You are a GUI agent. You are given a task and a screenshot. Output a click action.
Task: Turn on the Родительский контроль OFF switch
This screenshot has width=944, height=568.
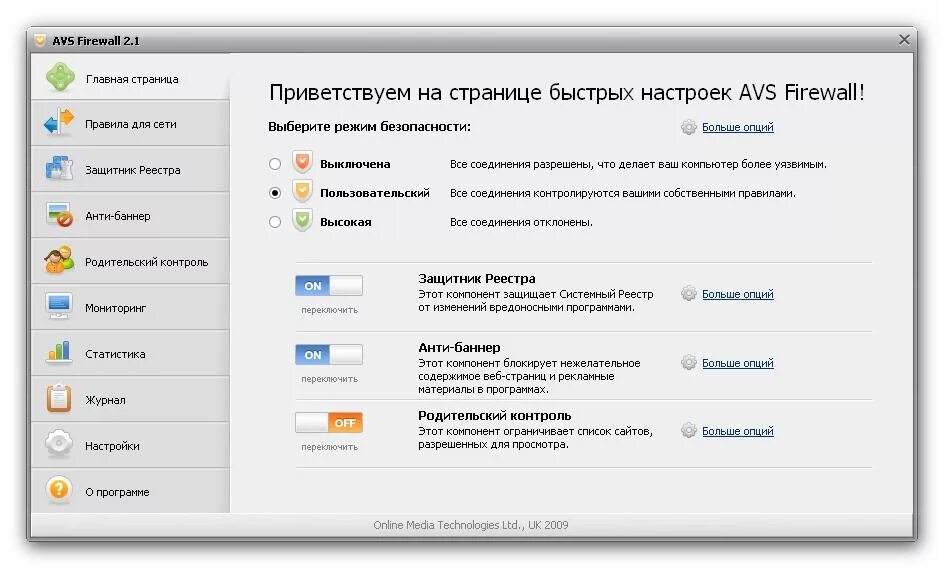click(329, 422)
